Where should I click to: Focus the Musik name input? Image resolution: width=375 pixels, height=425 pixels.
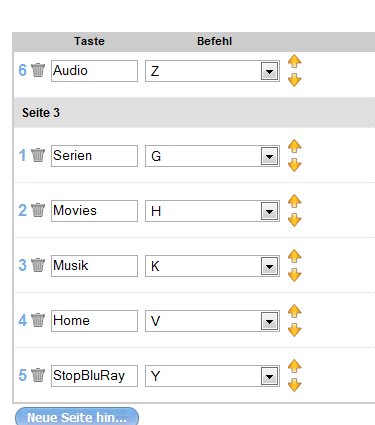(94, 266)
